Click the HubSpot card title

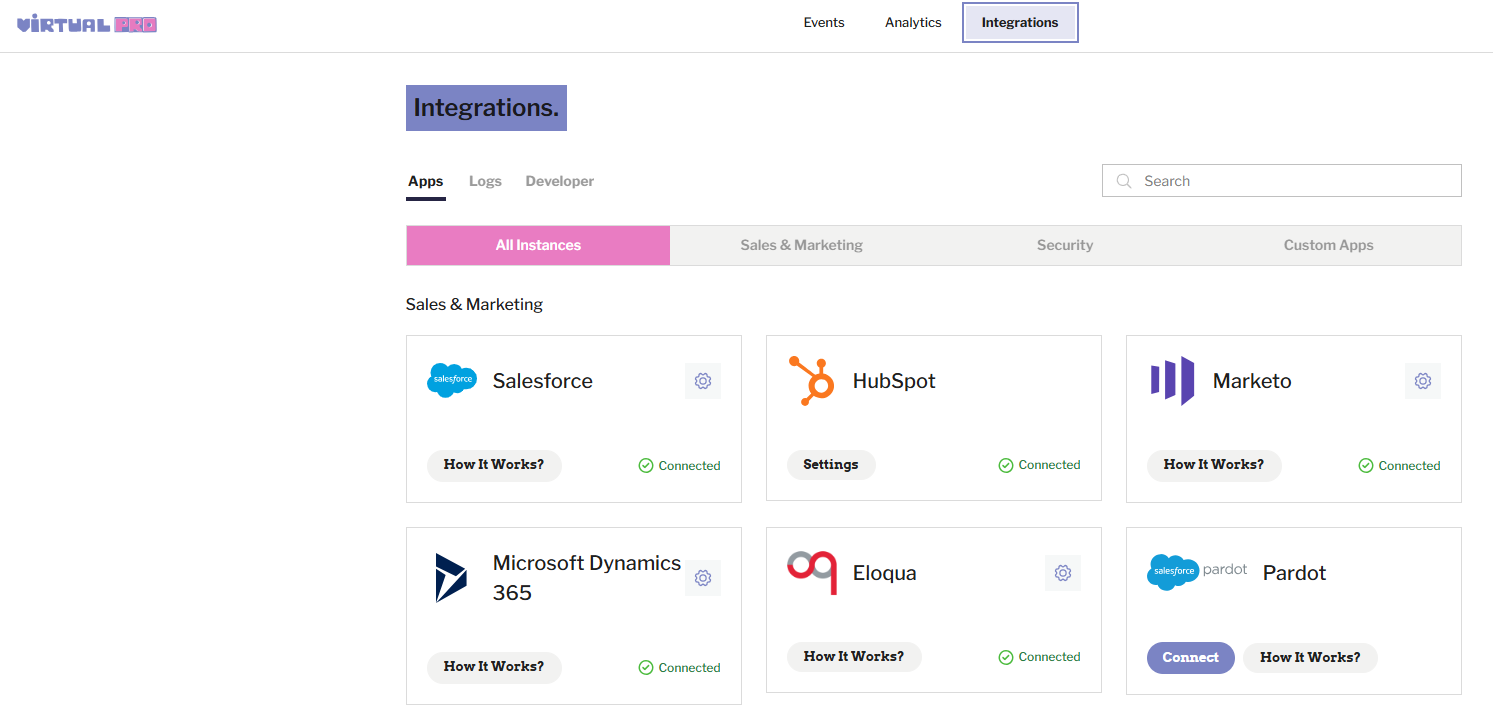[x=894, y=381]
